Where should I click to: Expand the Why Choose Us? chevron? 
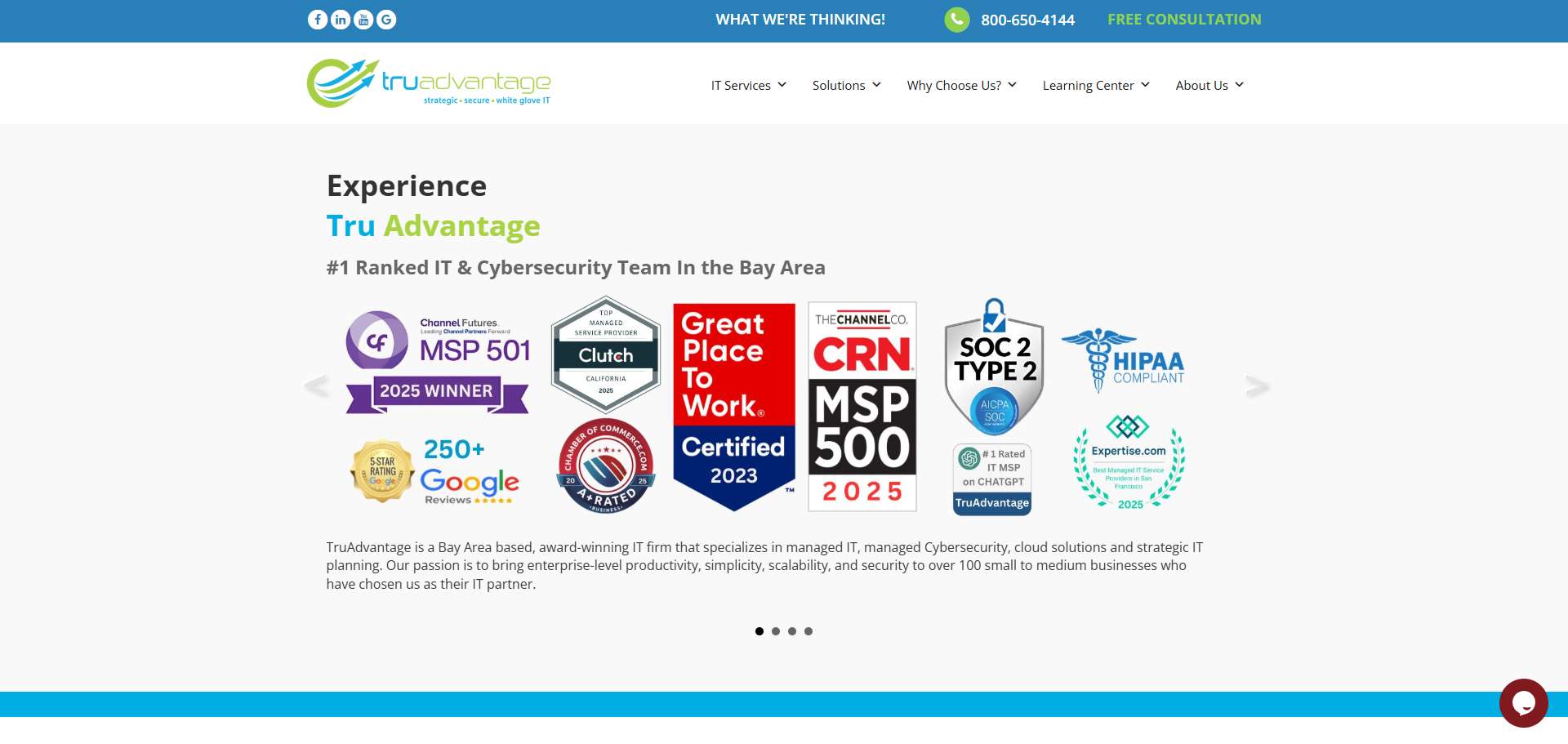point(1013,85)
